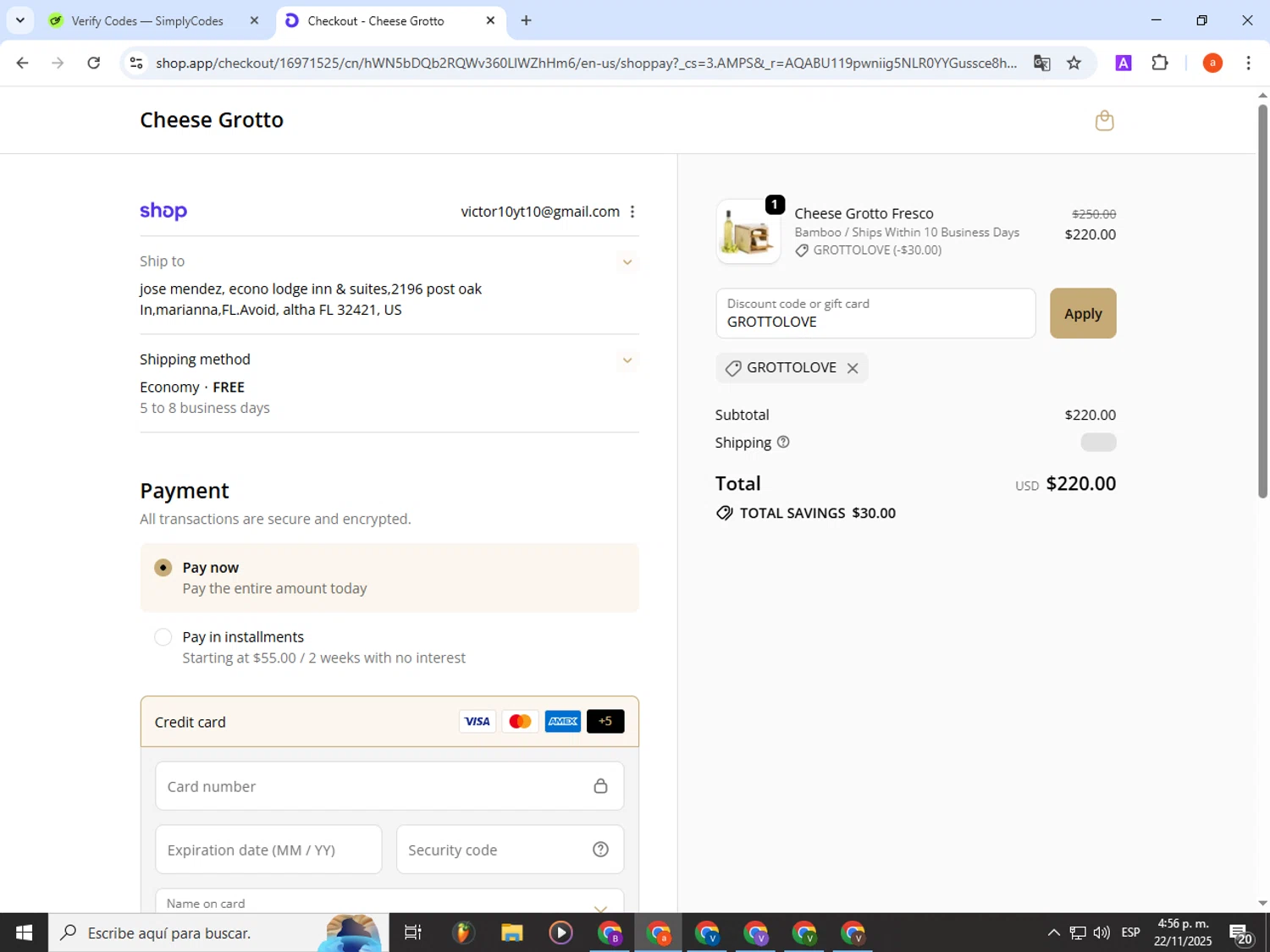The image size is (1270, 952).
Task: Expand the Ship to section
Action: (x=627, y=261)
